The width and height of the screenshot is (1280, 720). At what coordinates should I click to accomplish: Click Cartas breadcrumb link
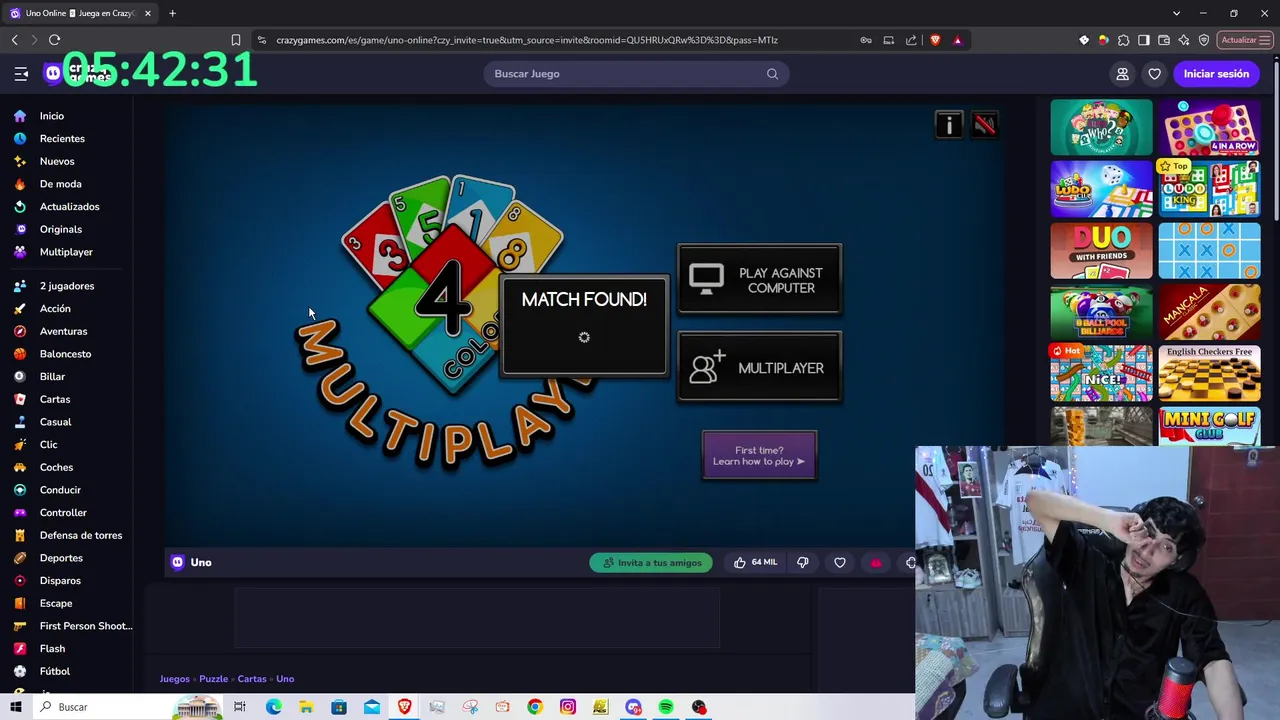pyautogui.click(x=252, y=679)
